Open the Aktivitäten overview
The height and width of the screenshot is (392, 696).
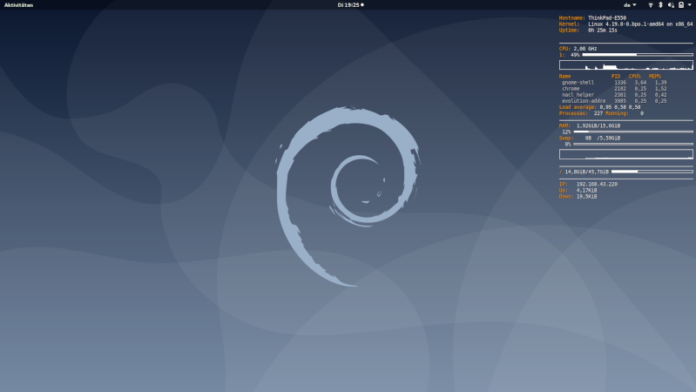pos(19,5)
